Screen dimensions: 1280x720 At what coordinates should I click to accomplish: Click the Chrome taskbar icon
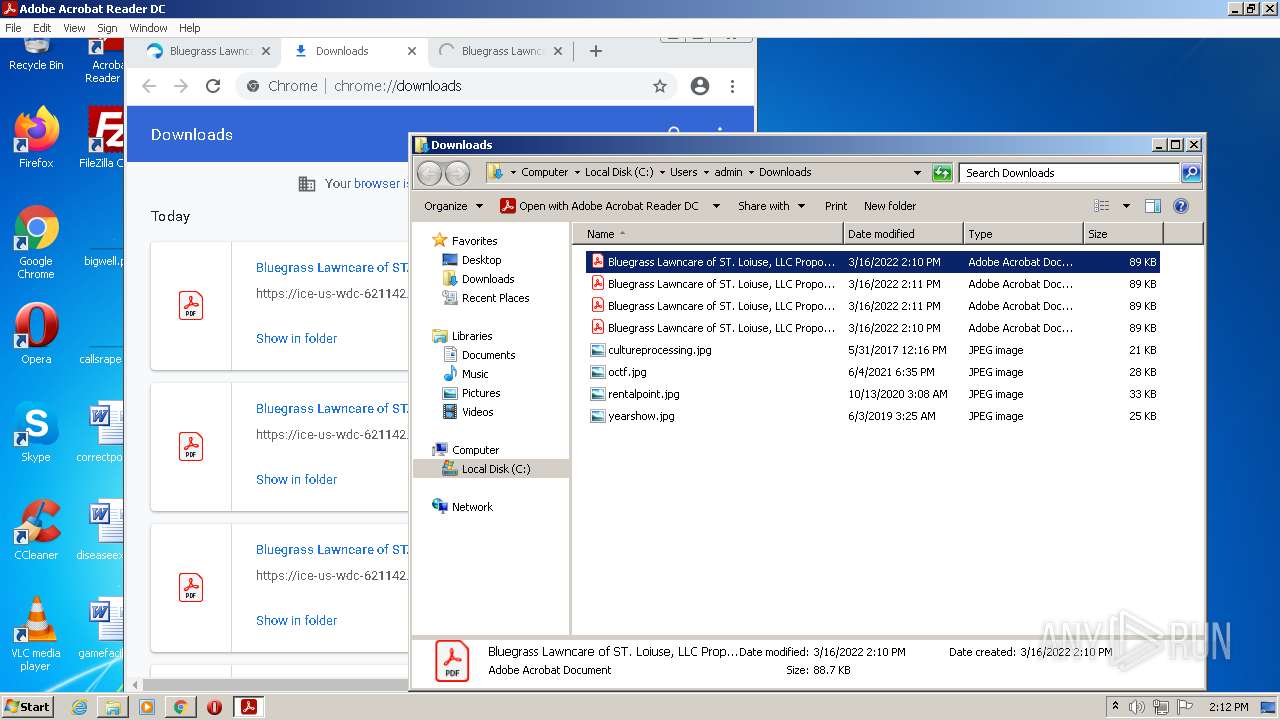181,707
